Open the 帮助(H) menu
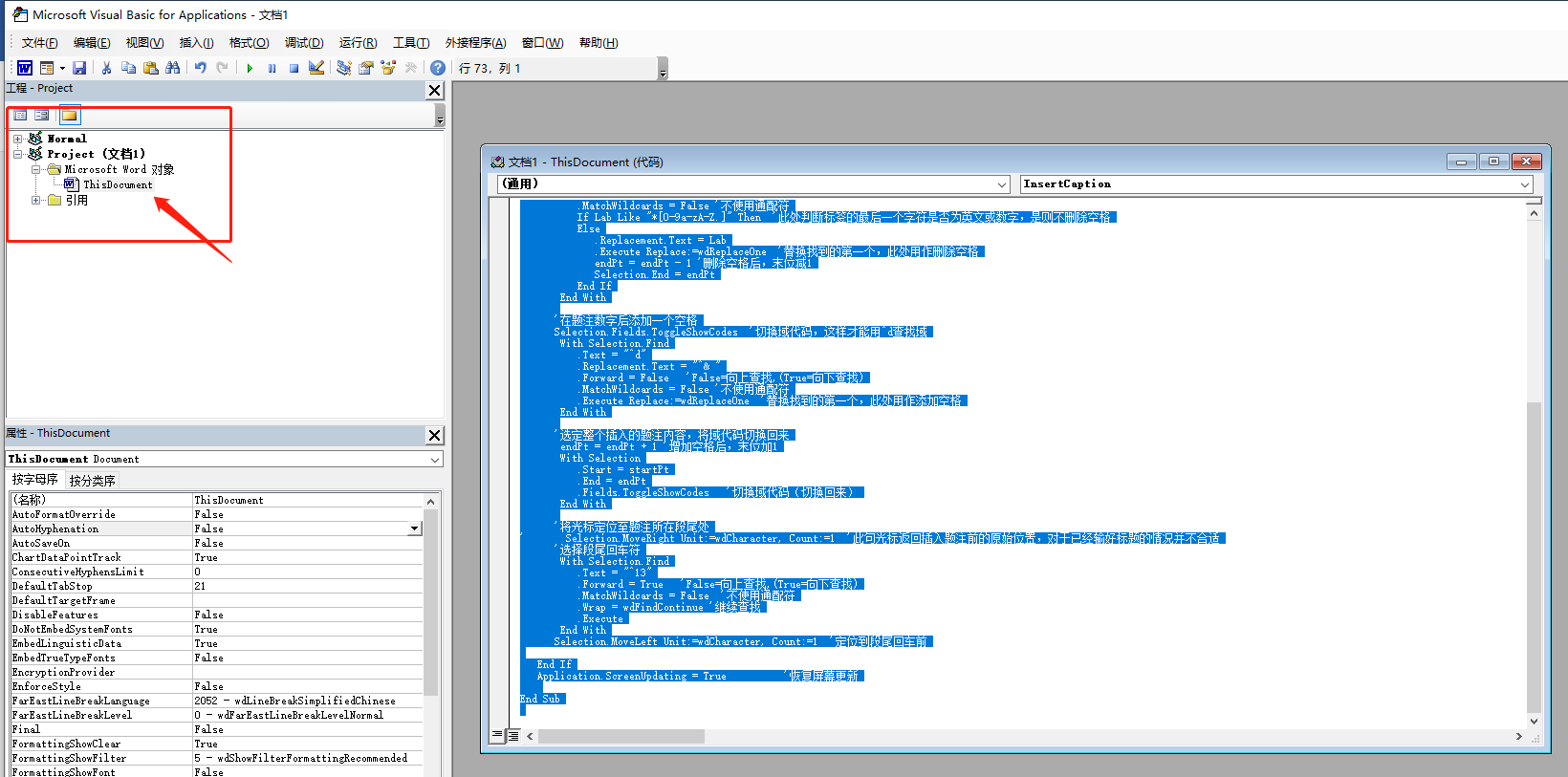The height and width of the screenshot is (777, 1568). pyautogui.click(x=599, y=43)
